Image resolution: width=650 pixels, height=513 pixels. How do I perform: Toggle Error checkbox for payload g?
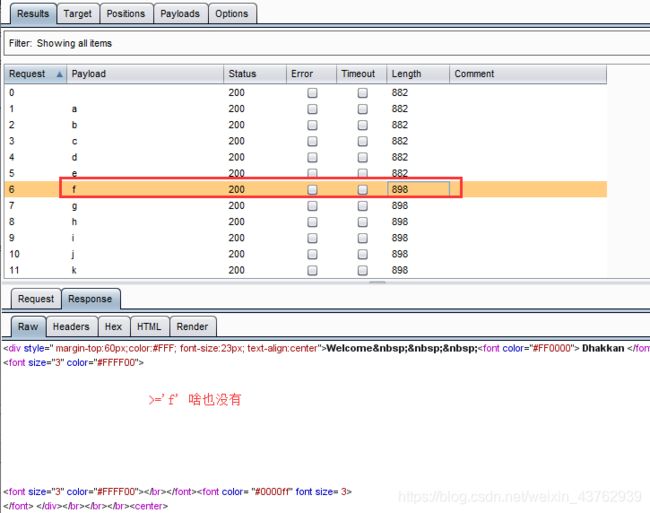pos(312,206)
